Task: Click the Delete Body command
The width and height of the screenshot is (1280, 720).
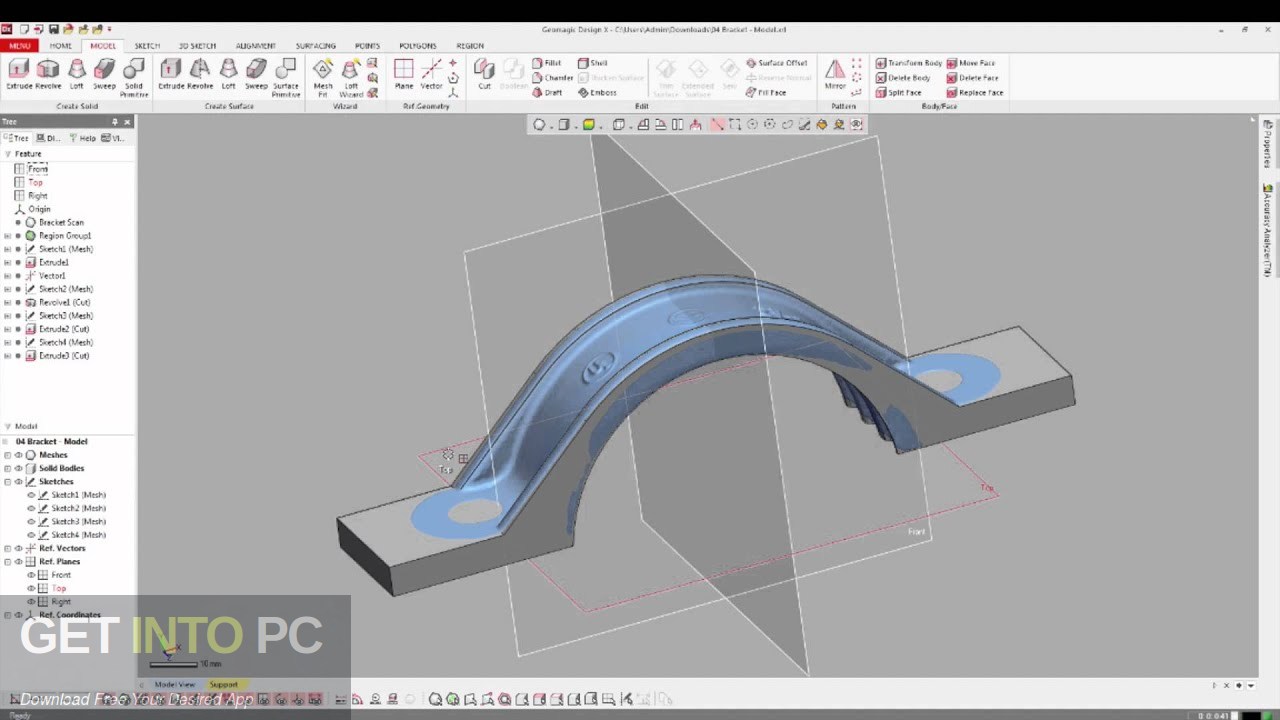Action: 902,78
